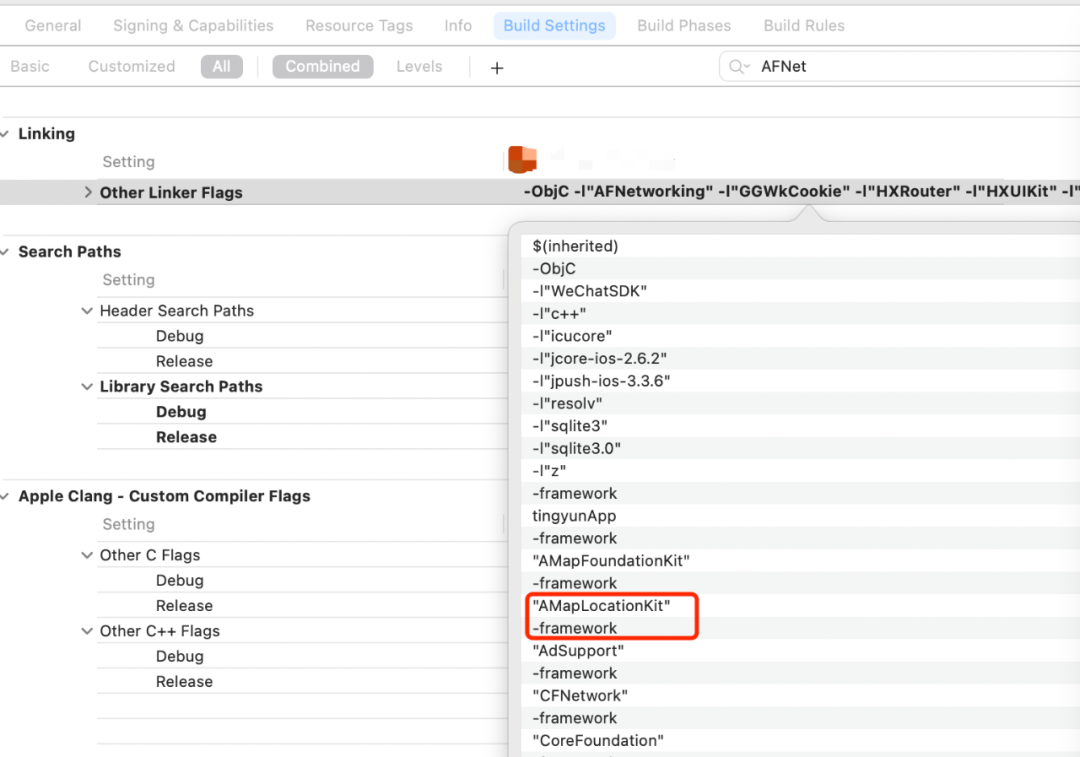Select the Combined view mode

click(322, 66)
